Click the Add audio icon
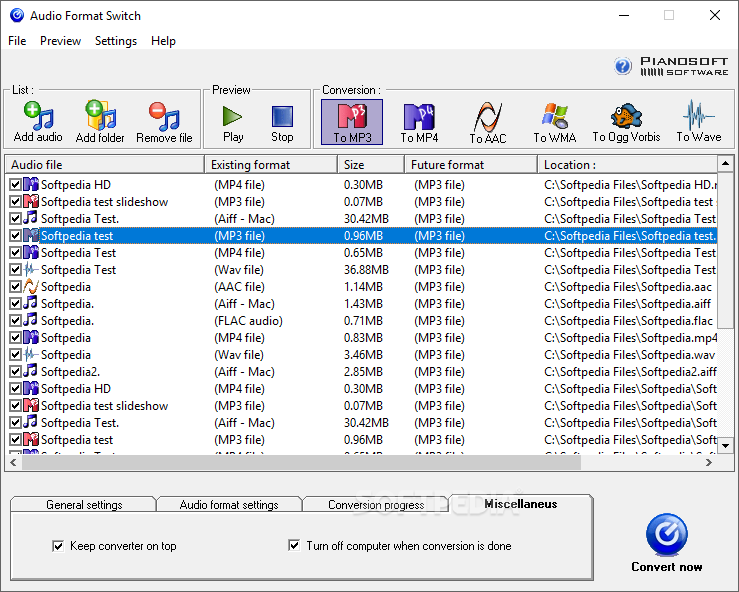The image size is (739, 592). [38, 116]
